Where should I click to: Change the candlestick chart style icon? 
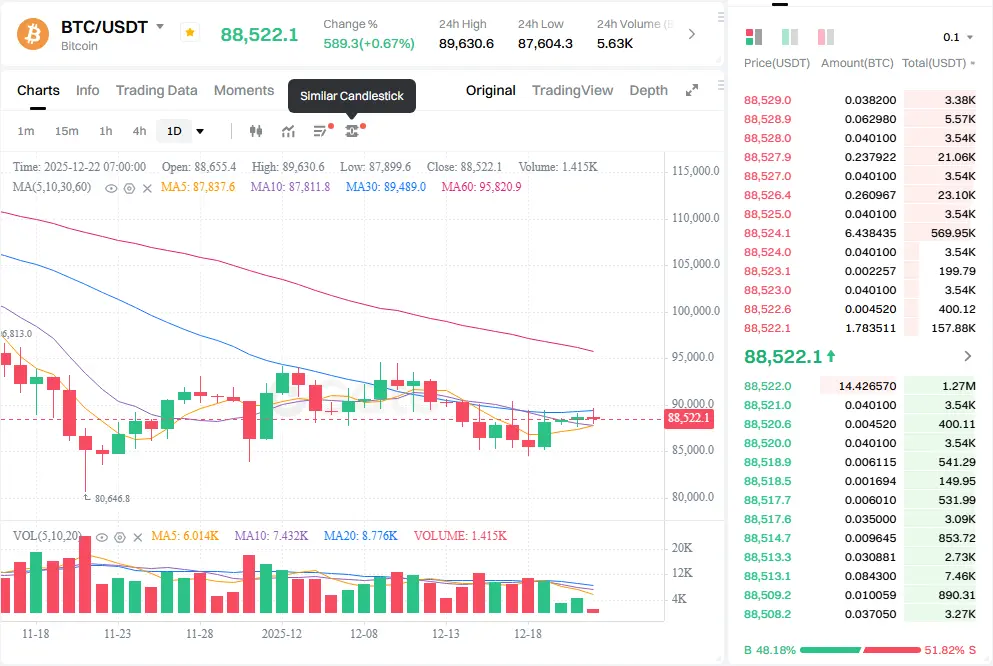click(256, 131)
